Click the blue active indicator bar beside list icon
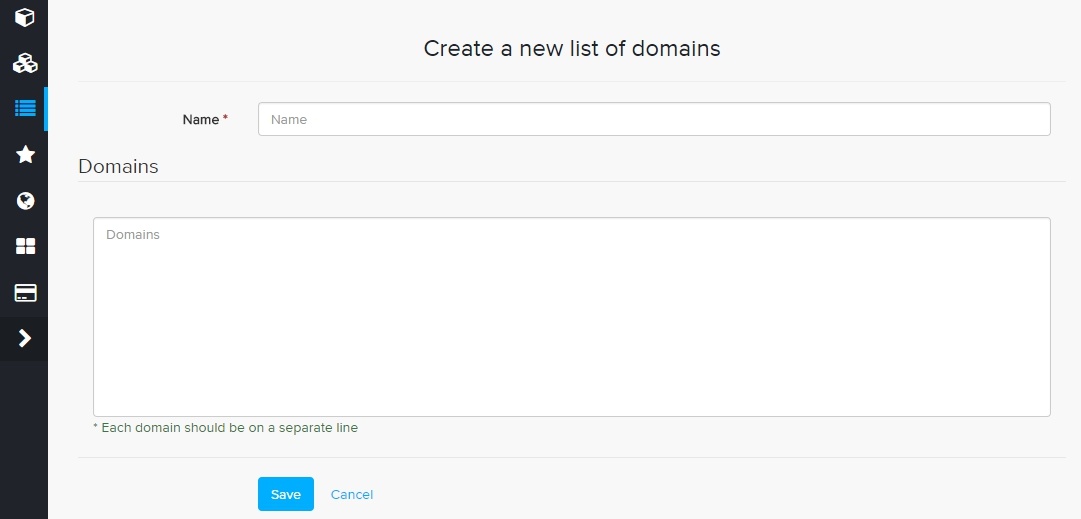Image resolution: width=1081 pixels, height=519 pixels. pos(46,108)
